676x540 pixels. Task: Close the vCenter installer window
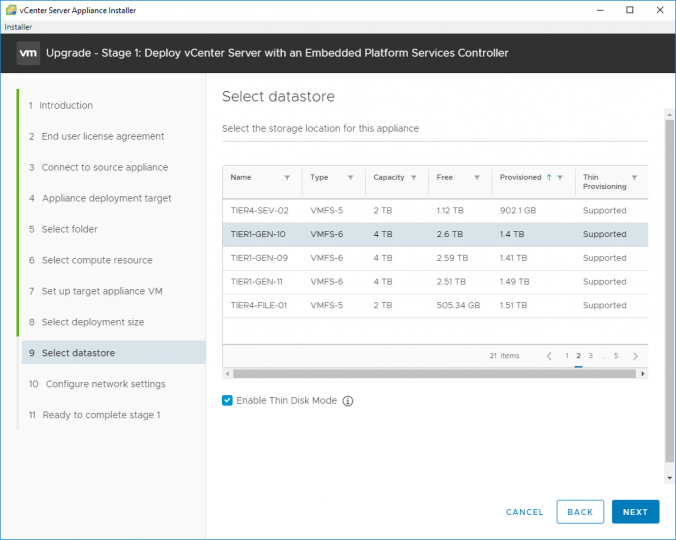point(660,10)
